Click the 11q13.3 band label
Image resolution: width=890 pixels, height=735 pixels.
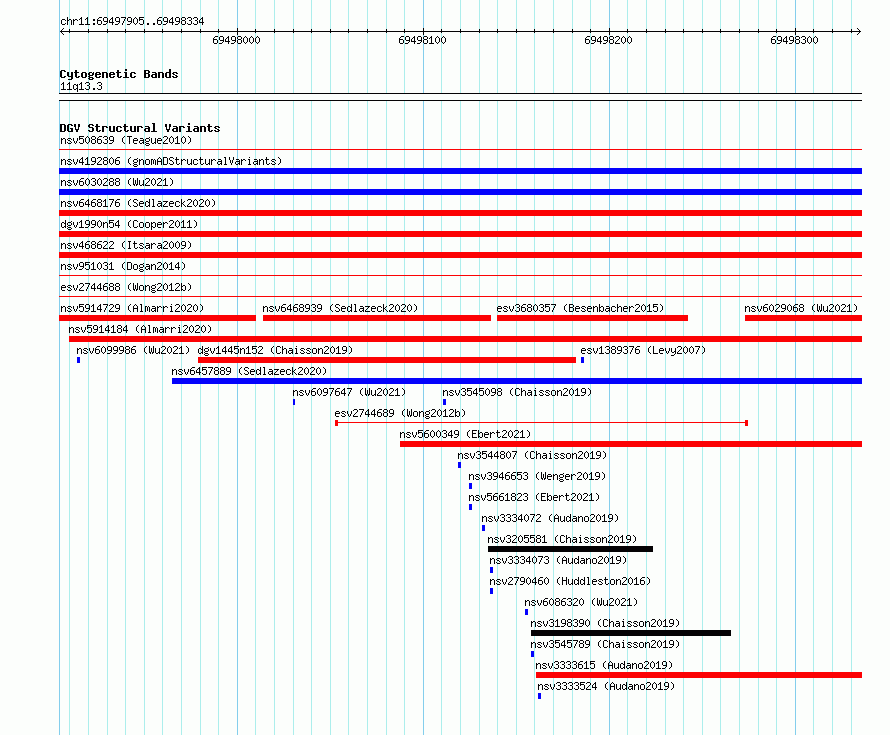(x=81, y=86)
